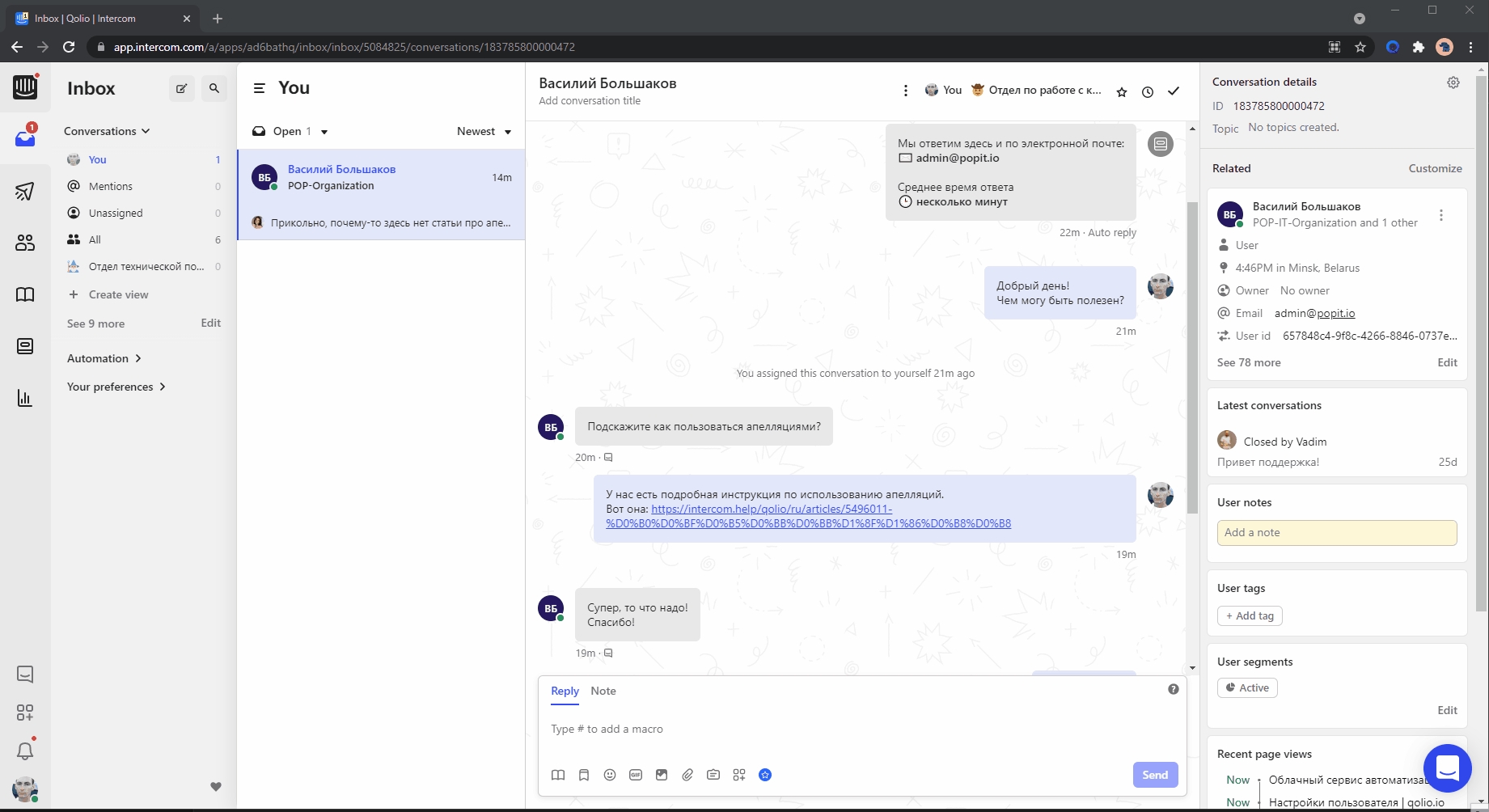Viewport: 1489px width, 812px height.
Task: Attach a file using the paperclip icon
Action: 687,775
